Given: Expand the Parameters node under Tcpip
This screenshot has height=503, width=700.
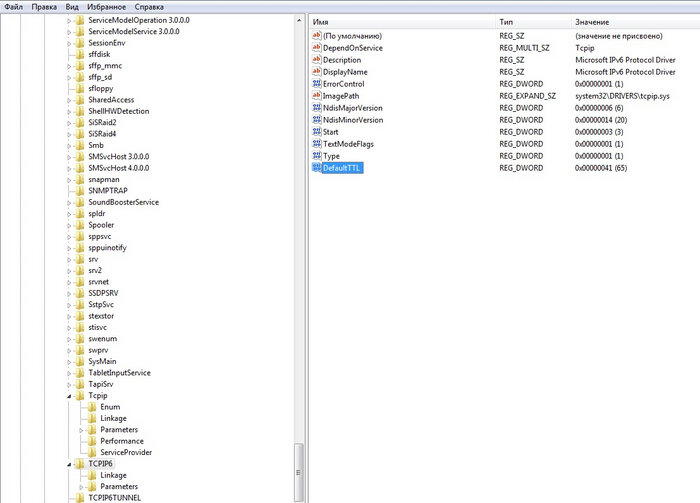Looking at the screenshot, I should tap(81, 430).
